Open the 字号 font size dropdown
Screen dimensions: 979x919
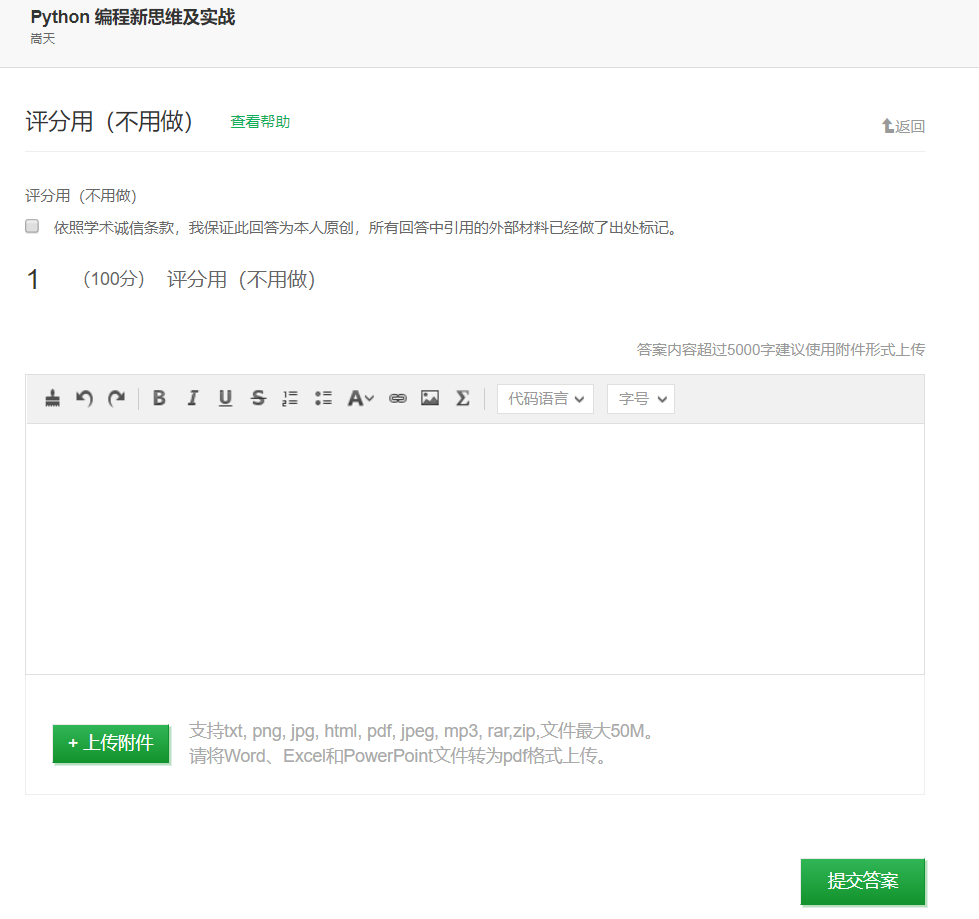pos(640,398)
